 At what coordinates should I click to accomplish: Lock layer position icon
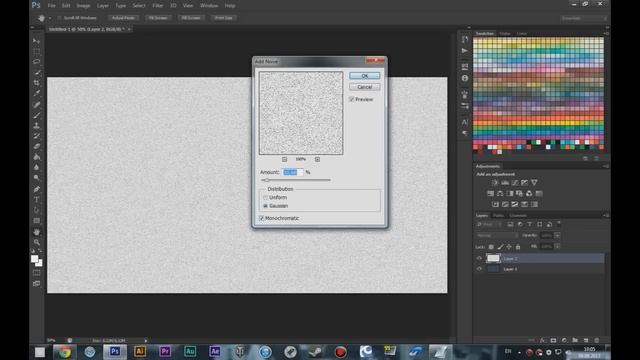tap(509, 247)
